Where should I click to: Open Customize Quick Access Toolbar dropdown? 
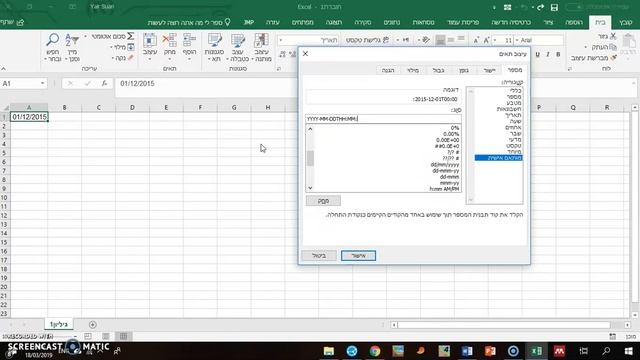coord(494,7)
